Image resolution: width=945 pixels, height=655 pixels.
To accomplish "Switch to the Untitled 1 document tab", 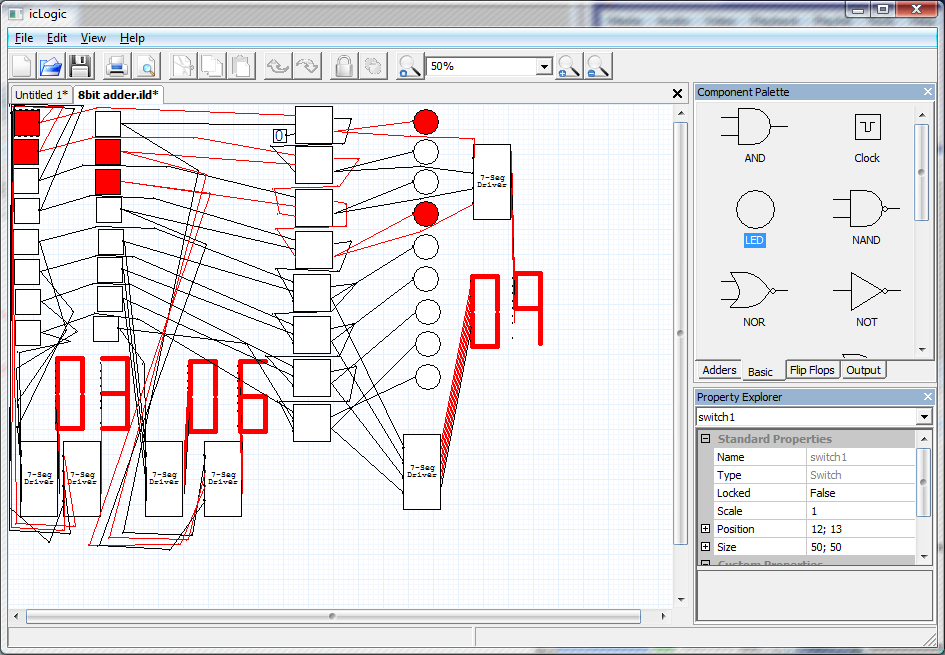I will pyautogui.click(x=41, y=95).
